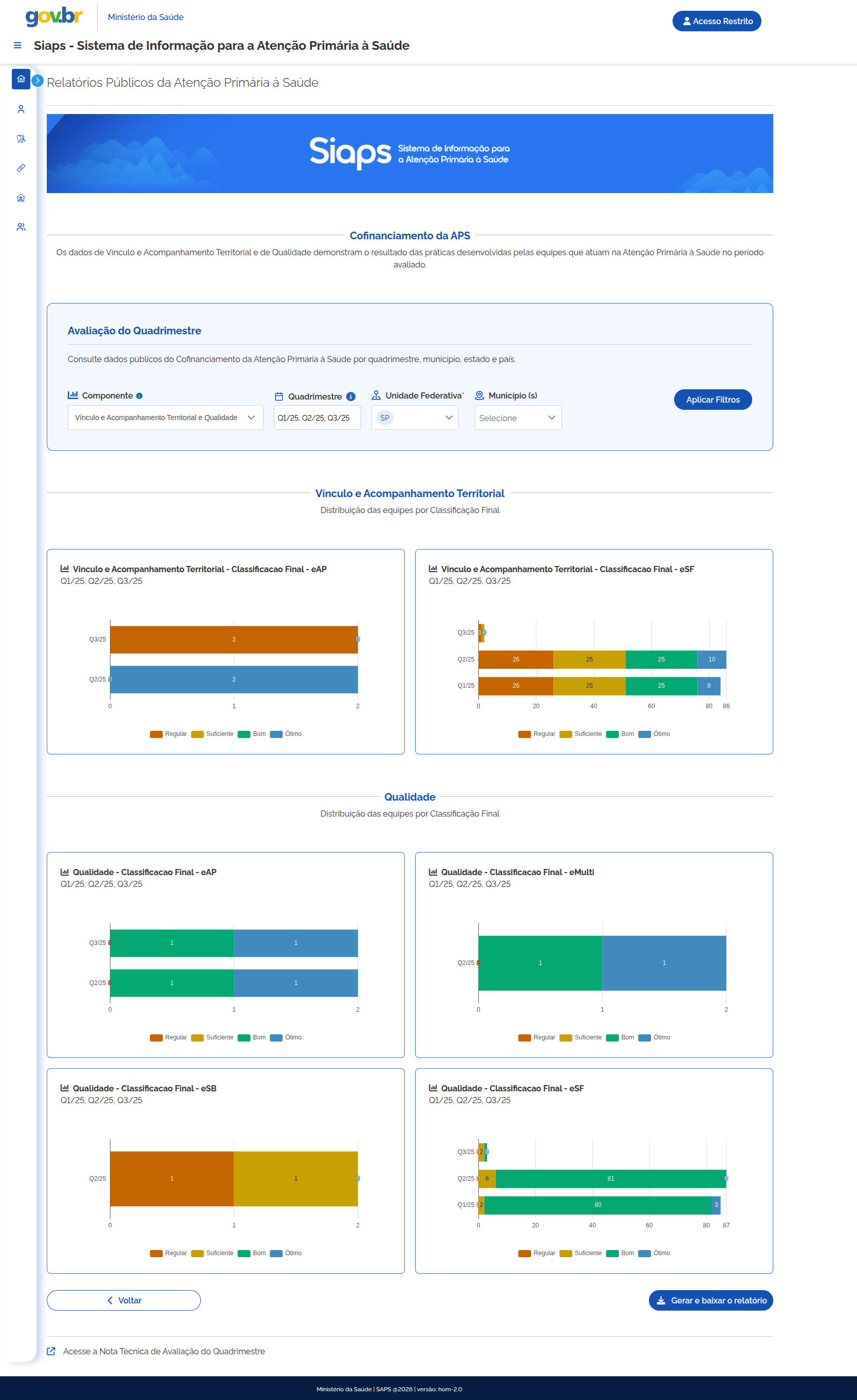The width and height of the screenshot is (857, 1400).
Task: Click Bom color swatch in Qualidade eMulti legend
Action: pos(612,1037)
